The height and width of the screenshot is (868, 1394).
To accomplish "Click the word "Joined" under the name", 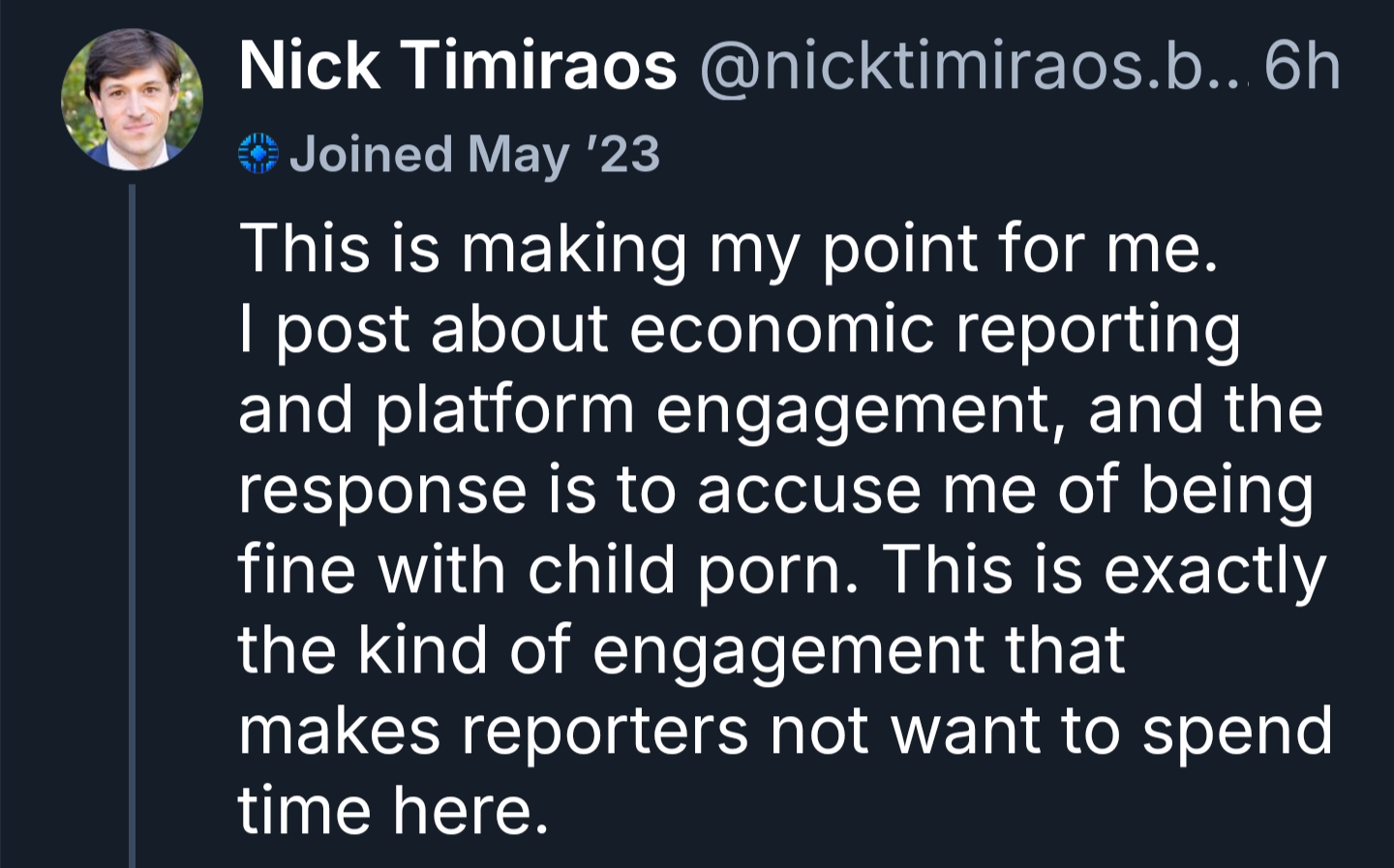I will click(371, 154).
